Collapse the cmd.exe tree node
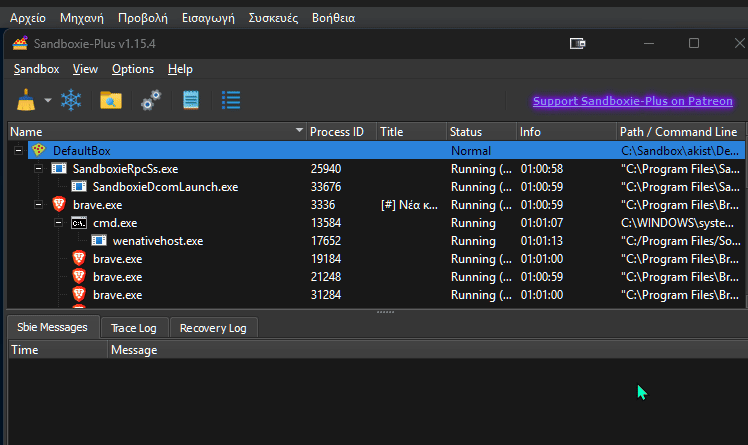Screen dimensions: 748x445 58,223
